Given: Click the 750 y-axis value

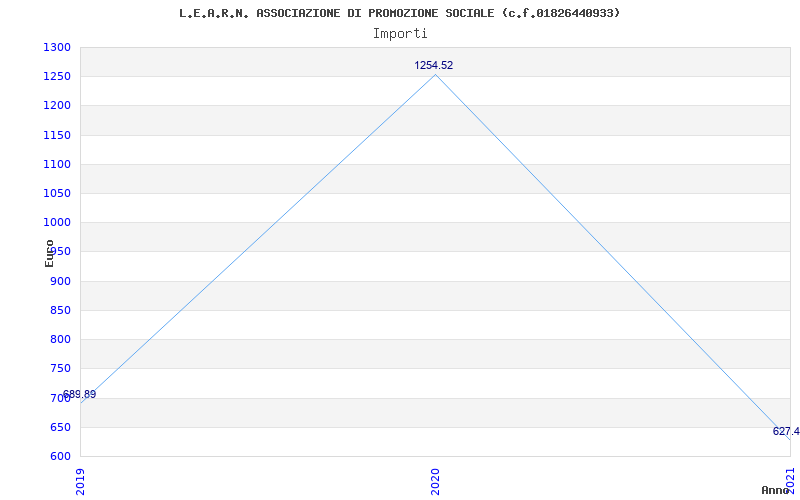Looking at the screenshot, I should [x=60, y=368].
